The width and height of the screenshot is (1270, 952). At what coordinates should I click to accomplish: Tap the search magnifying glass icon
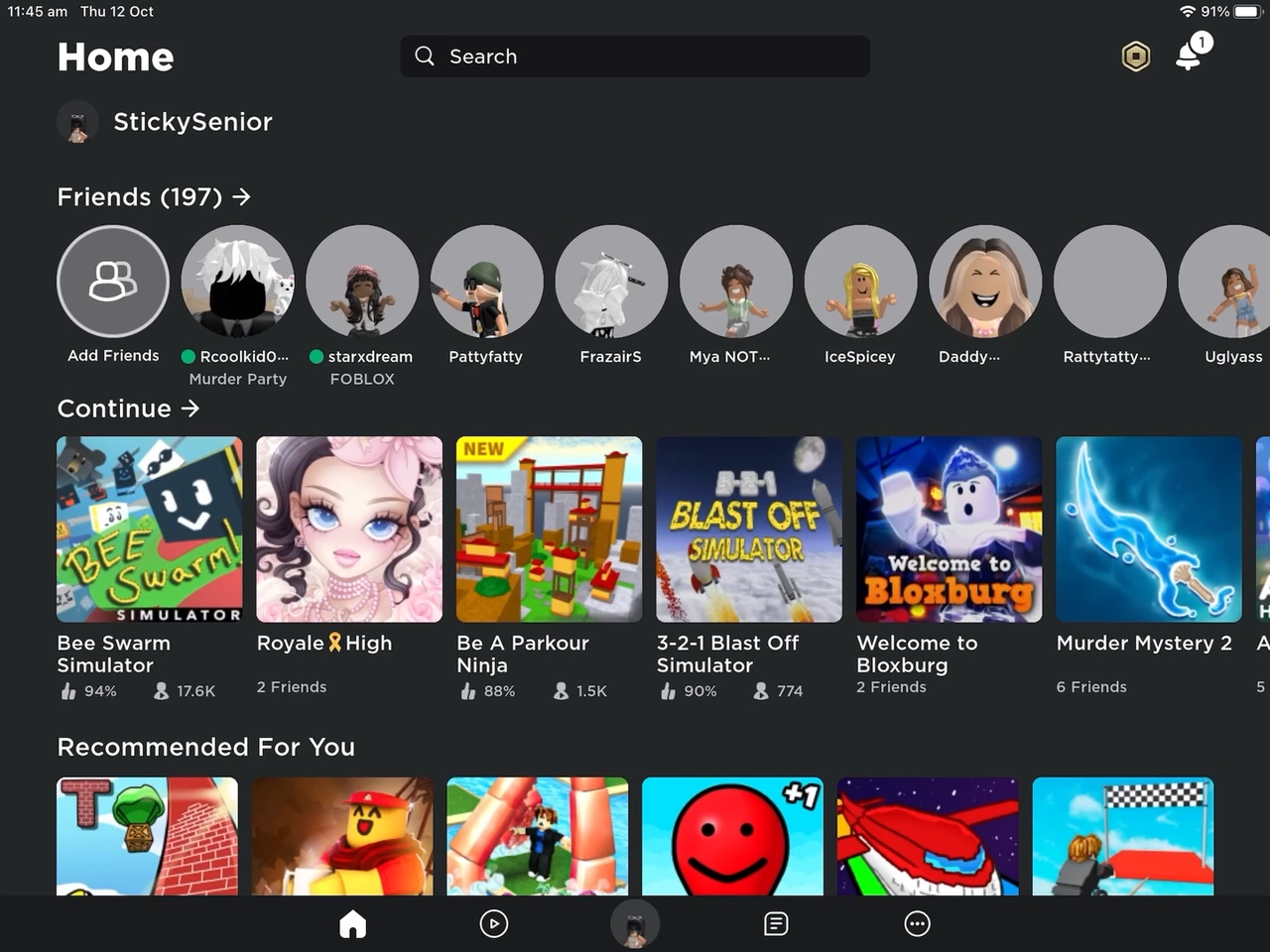pyautogui.click(x=425, y=57)
